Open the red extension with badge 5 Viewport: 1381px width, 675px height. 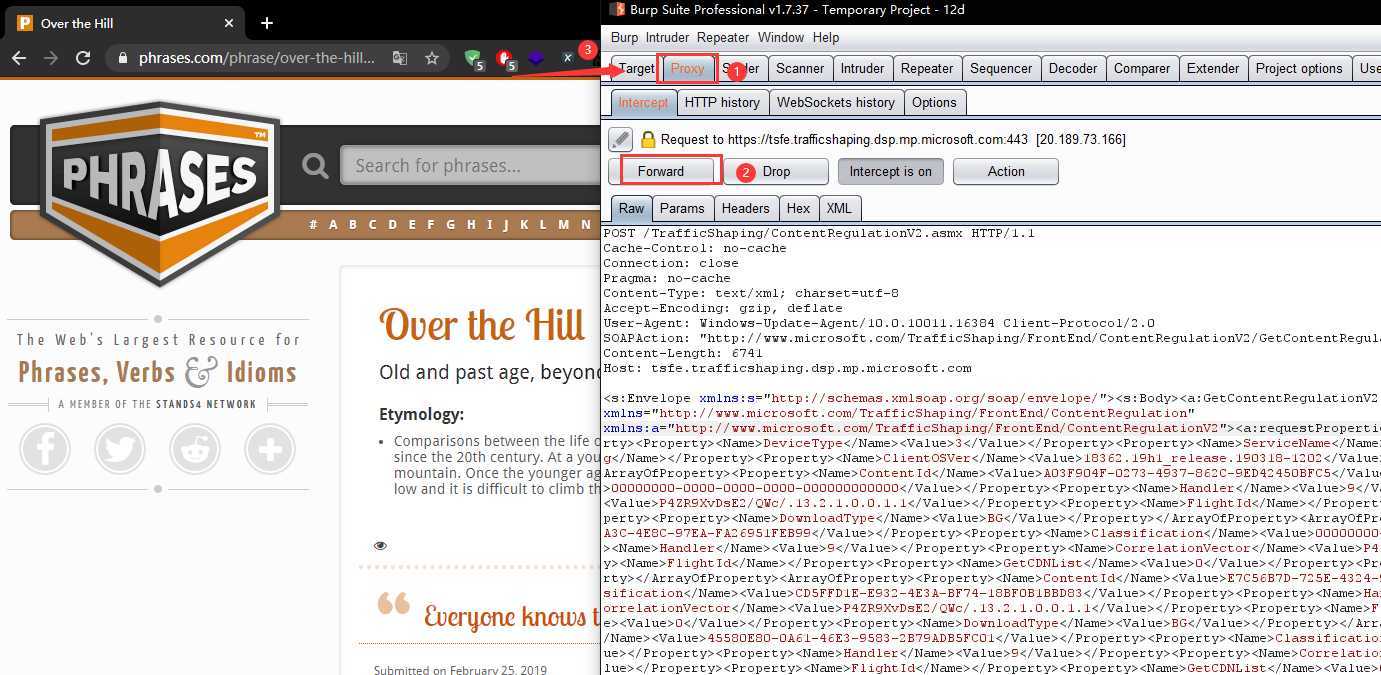click(506, 58)
